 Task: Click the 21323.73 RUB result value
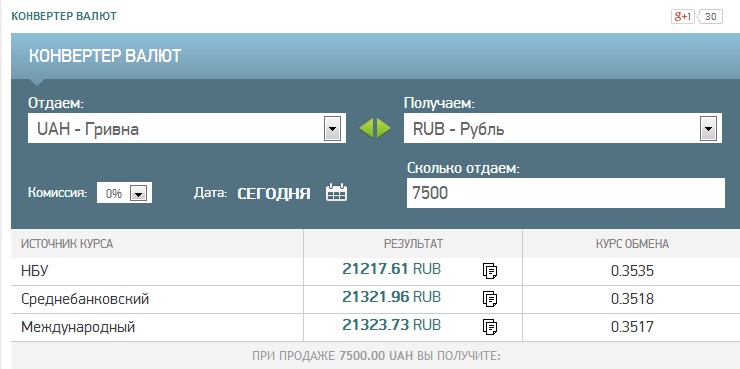391,325
